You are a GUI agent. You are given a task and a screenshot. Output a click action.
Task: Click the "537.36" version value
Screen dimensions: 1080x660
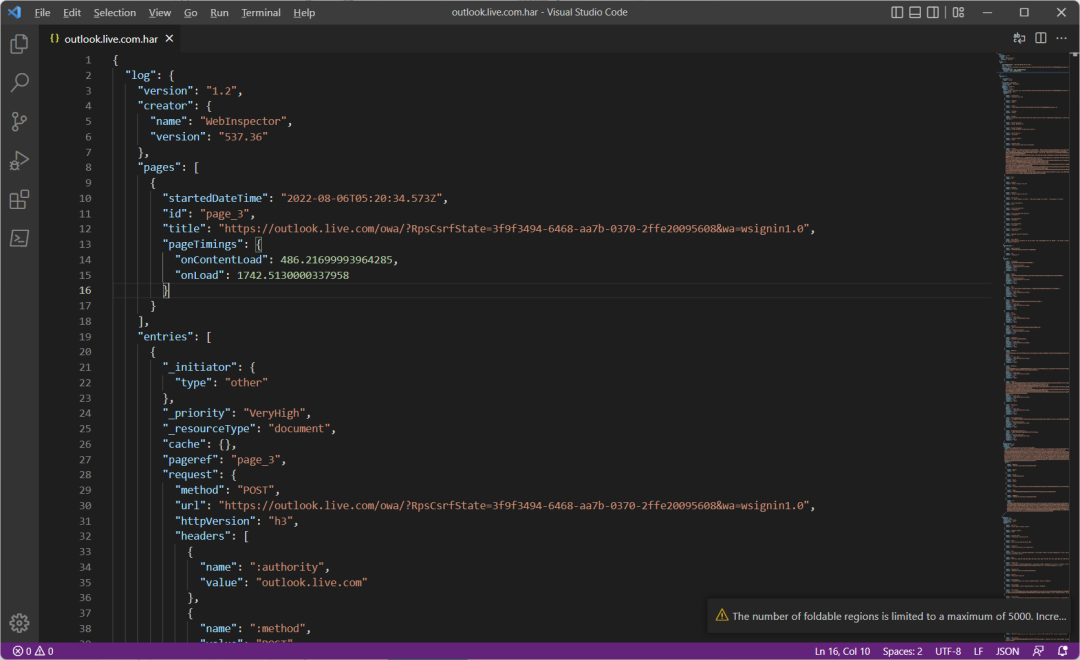point(243,136)
